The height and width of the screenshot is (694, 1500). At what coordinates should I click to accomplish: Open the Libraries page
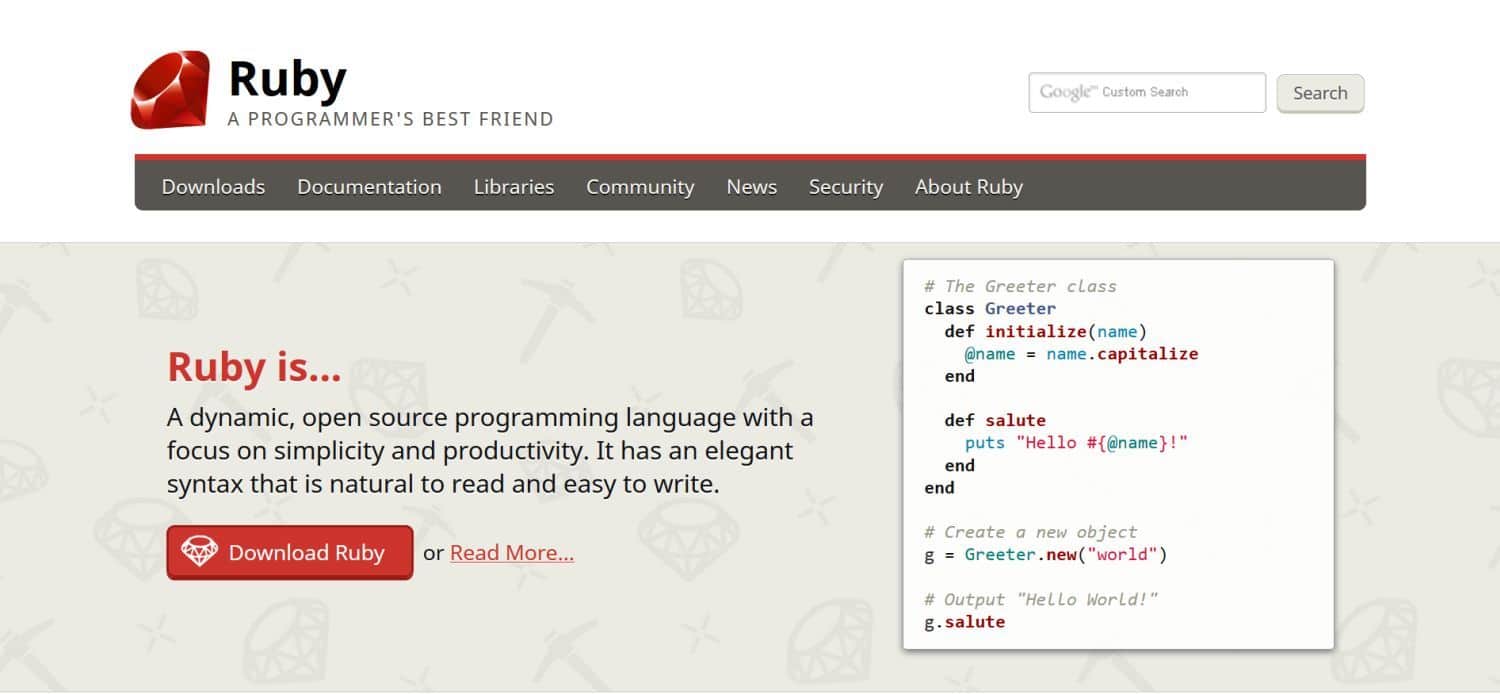point(513,187)
